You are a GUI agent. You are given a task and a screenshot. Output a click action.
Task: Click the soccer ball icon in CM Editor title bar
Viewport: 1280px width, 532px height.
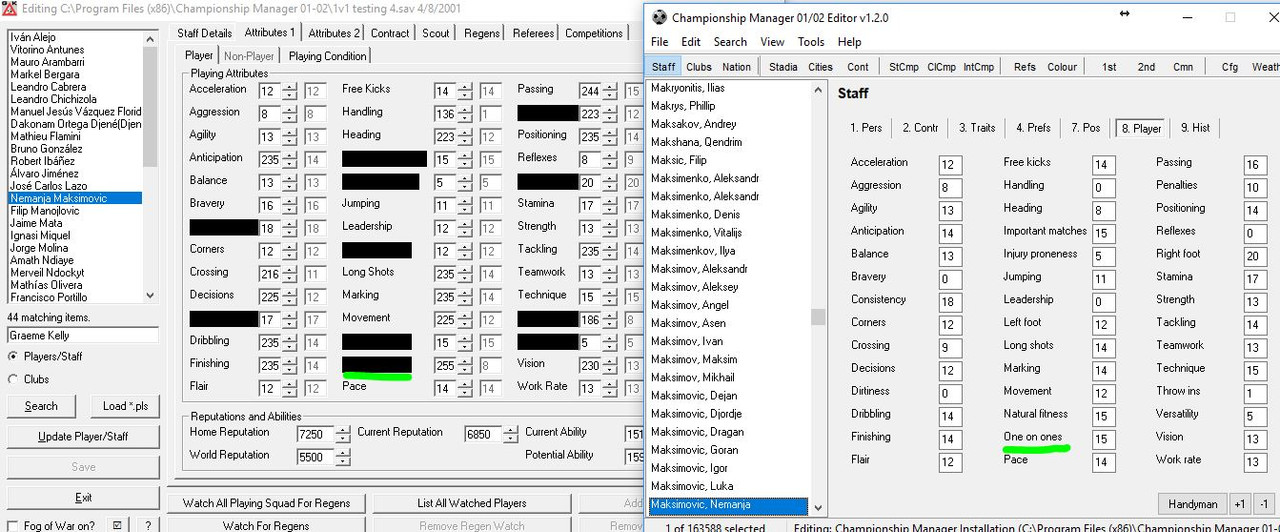[659, 17]
